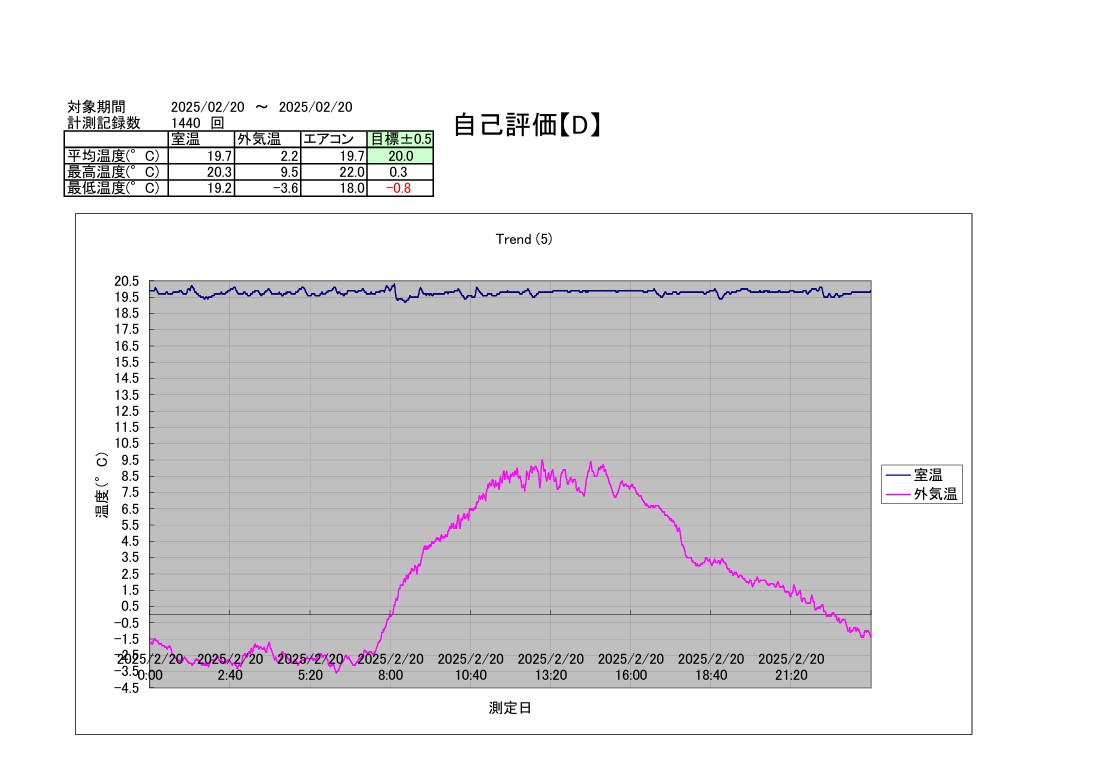Click the red -0.8 value cell
The width and height of the screenshot is (1099, 769).
(401, 188)
